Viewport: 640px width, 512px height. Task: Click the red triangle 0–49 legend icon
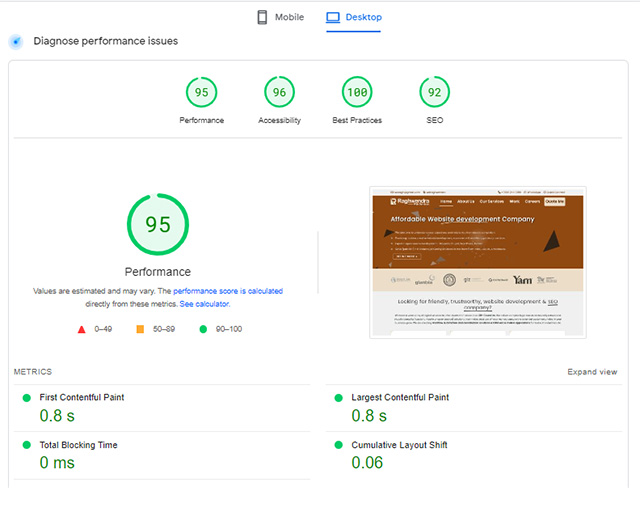[x=82, y=329]
